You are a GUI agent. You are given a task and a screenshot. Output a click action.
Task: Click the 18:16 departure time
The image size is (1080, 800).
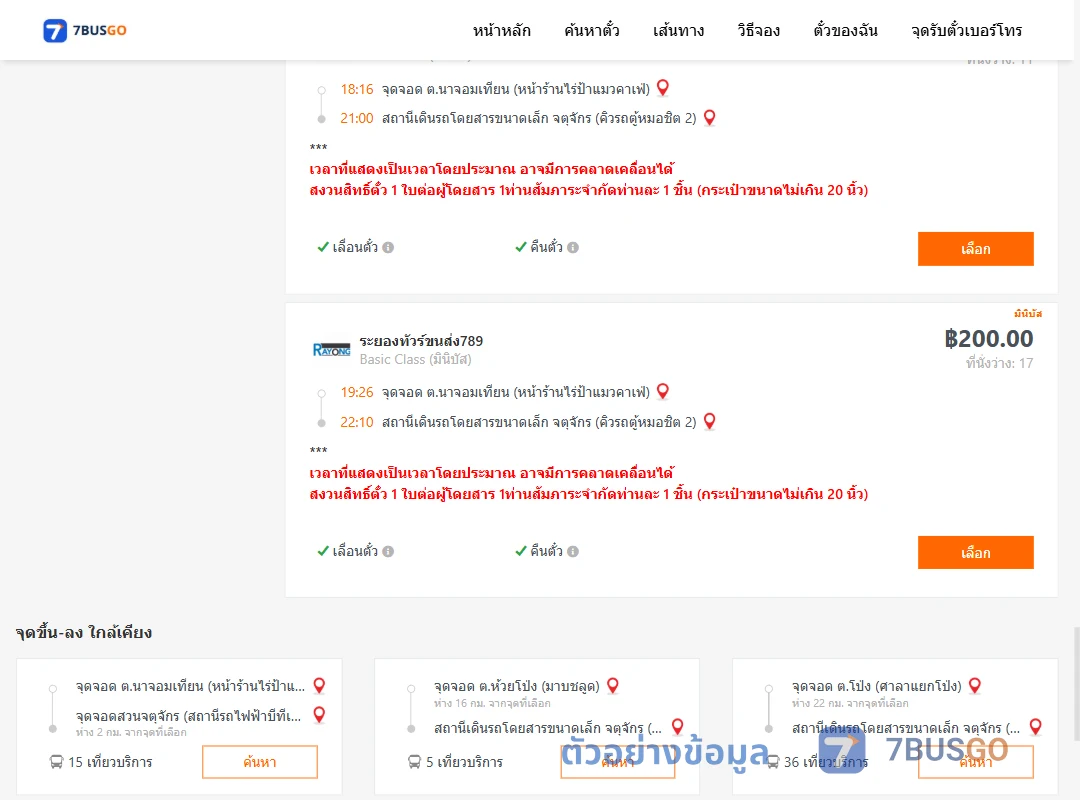pos(357,89)
